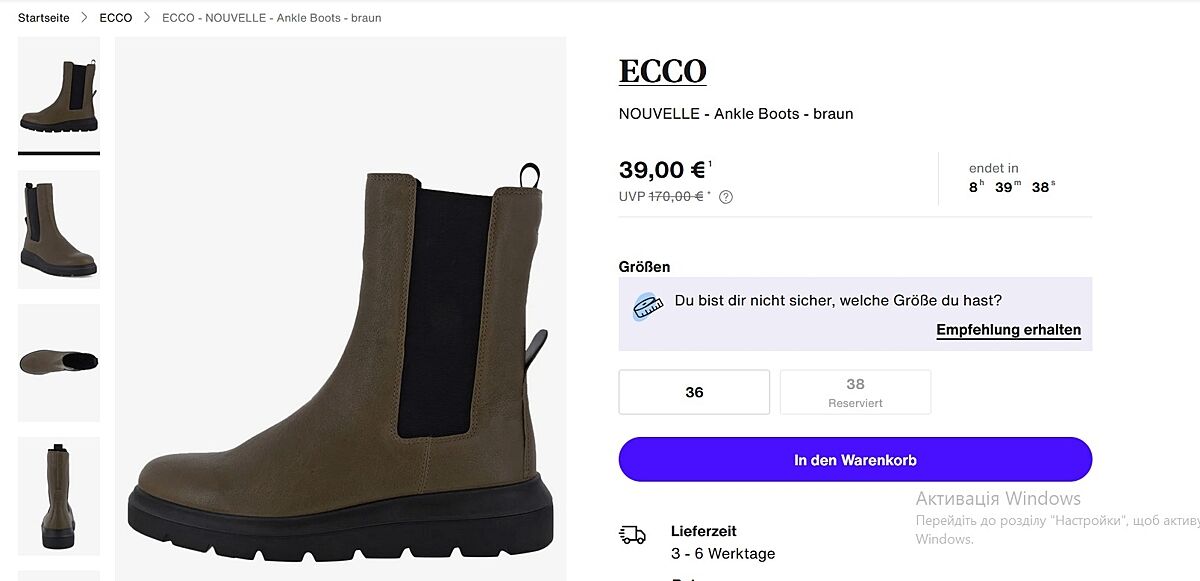Click breadcrumb chevron after Startseite
The image size is (1200, 581).
coord(85,18)
